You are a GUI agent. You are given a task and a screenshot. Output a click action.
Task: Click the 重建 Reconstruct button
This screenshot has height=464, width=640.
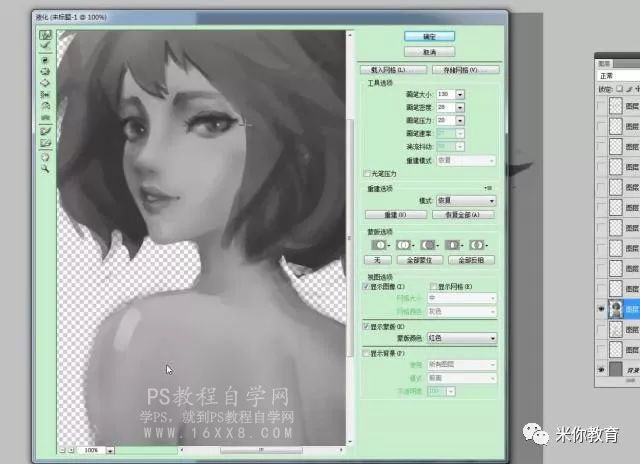(396, 215)
